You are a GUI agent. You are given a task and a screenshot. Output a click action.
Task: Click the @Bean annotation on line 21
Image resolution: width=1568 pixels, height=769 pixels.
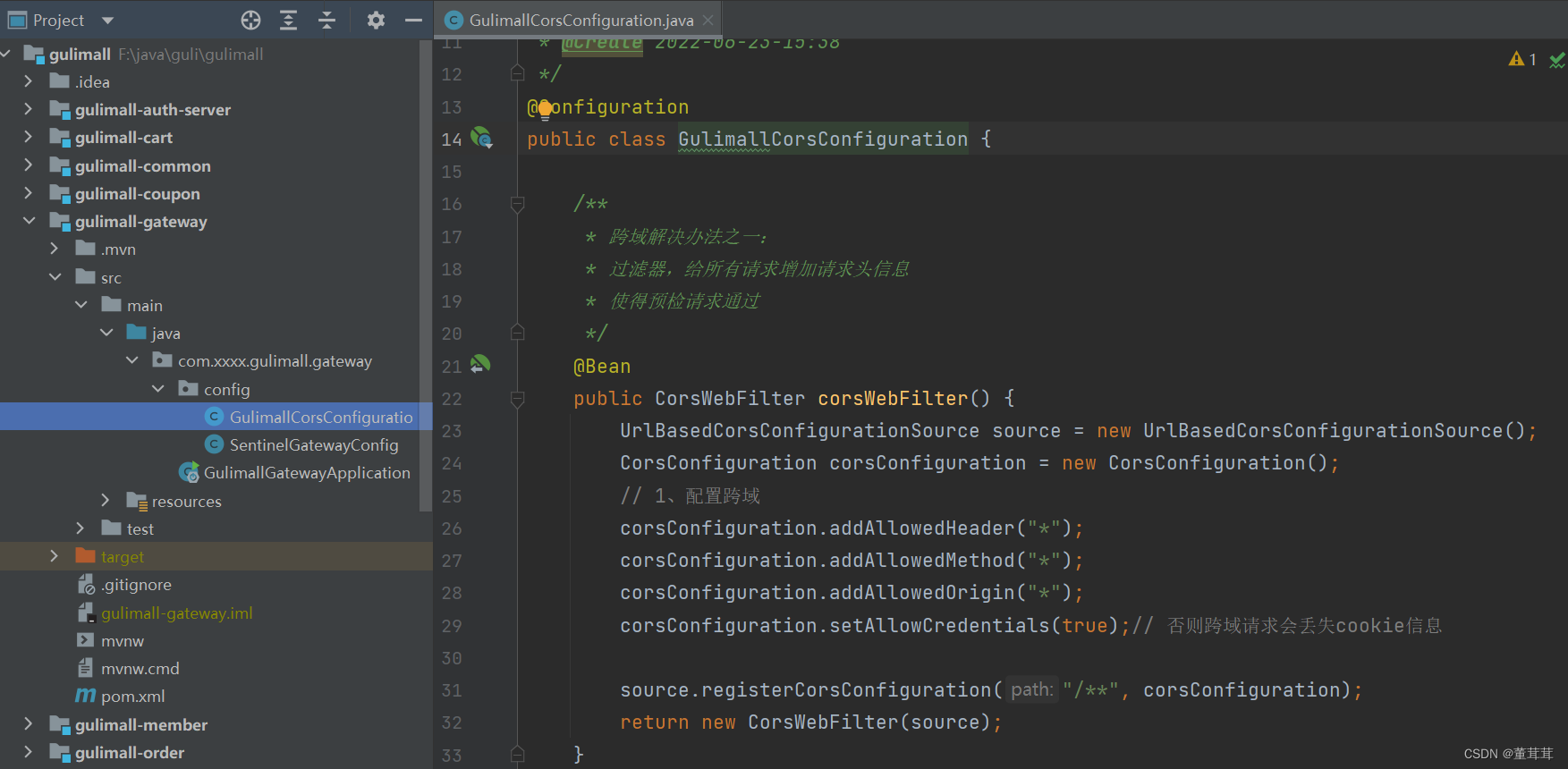[x=602, y=366]
